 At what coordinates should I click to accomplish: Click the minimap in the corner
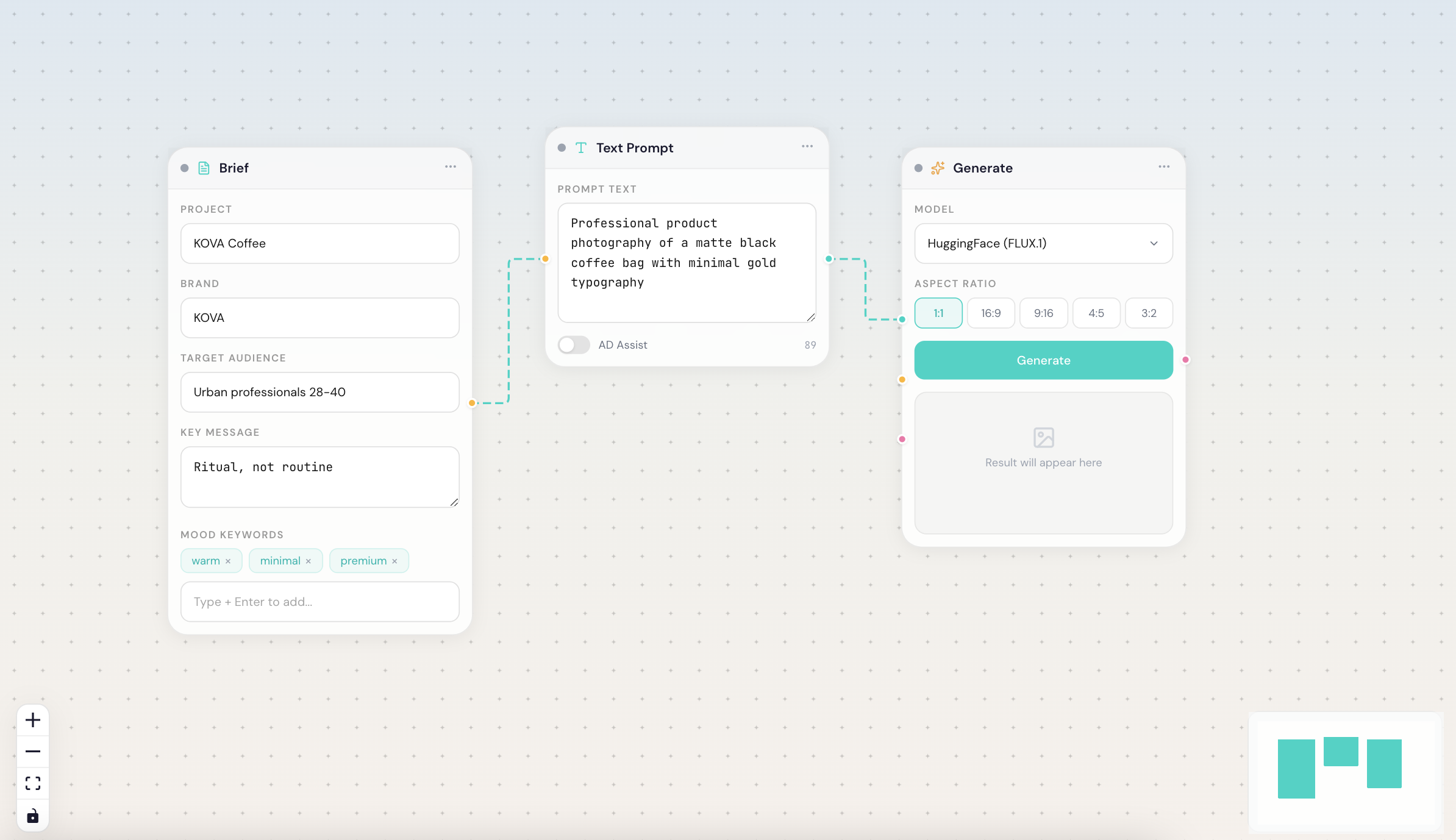click(x=1346, y=772)
